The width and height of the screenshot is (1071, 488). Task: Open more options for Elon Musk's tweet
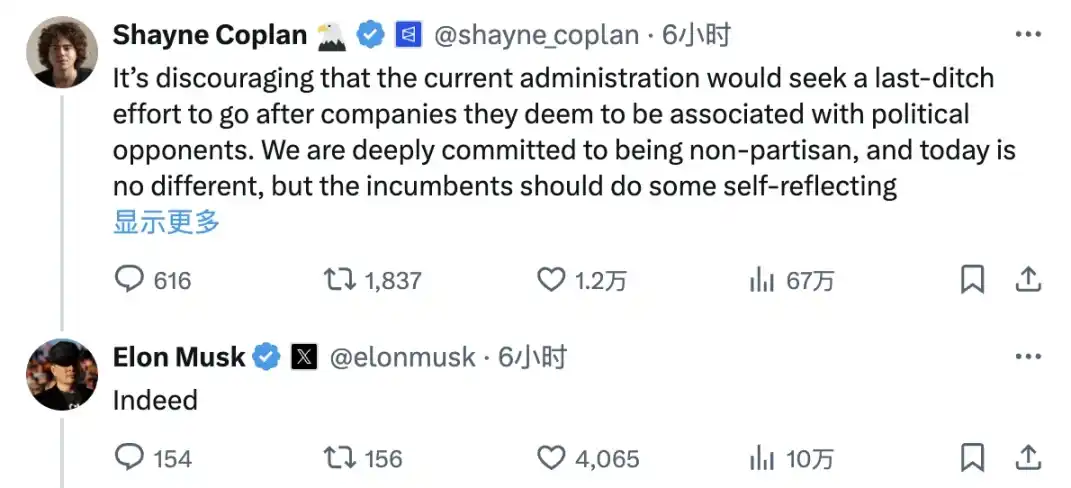(1028, 356)
